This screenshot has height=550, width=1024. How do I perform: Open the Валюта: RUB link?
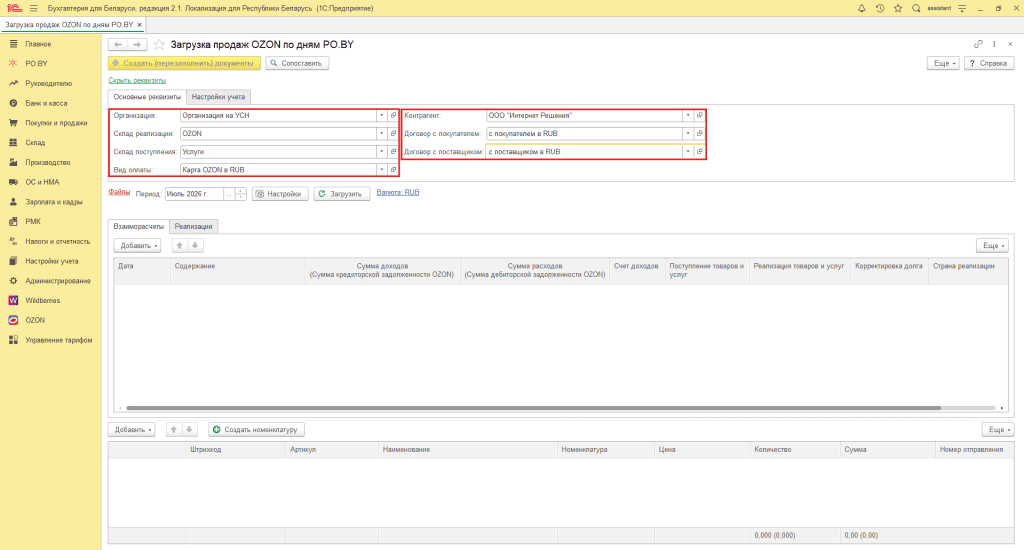click(398, 193)
